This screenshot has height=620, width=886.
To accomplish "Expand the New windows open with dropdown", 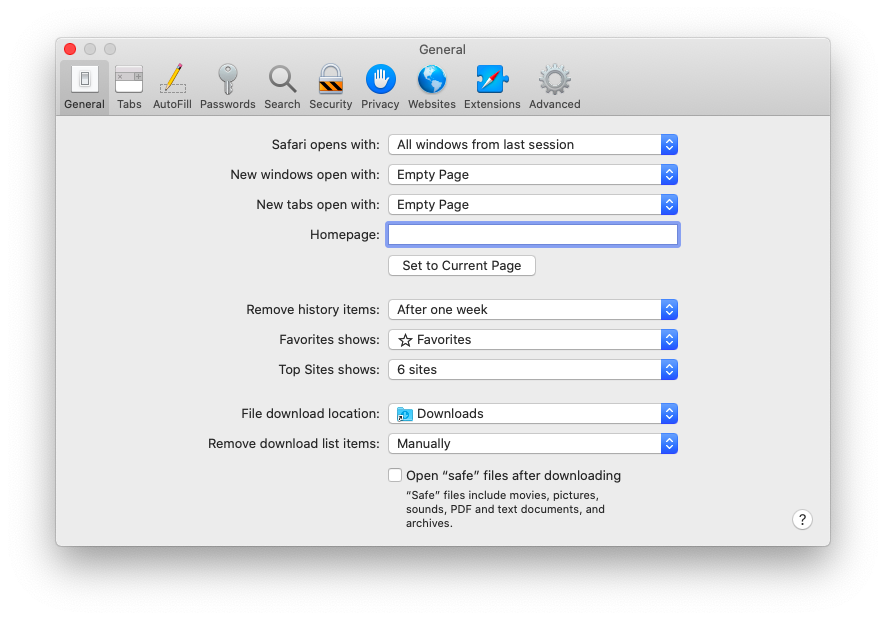I will click(533, 175).
